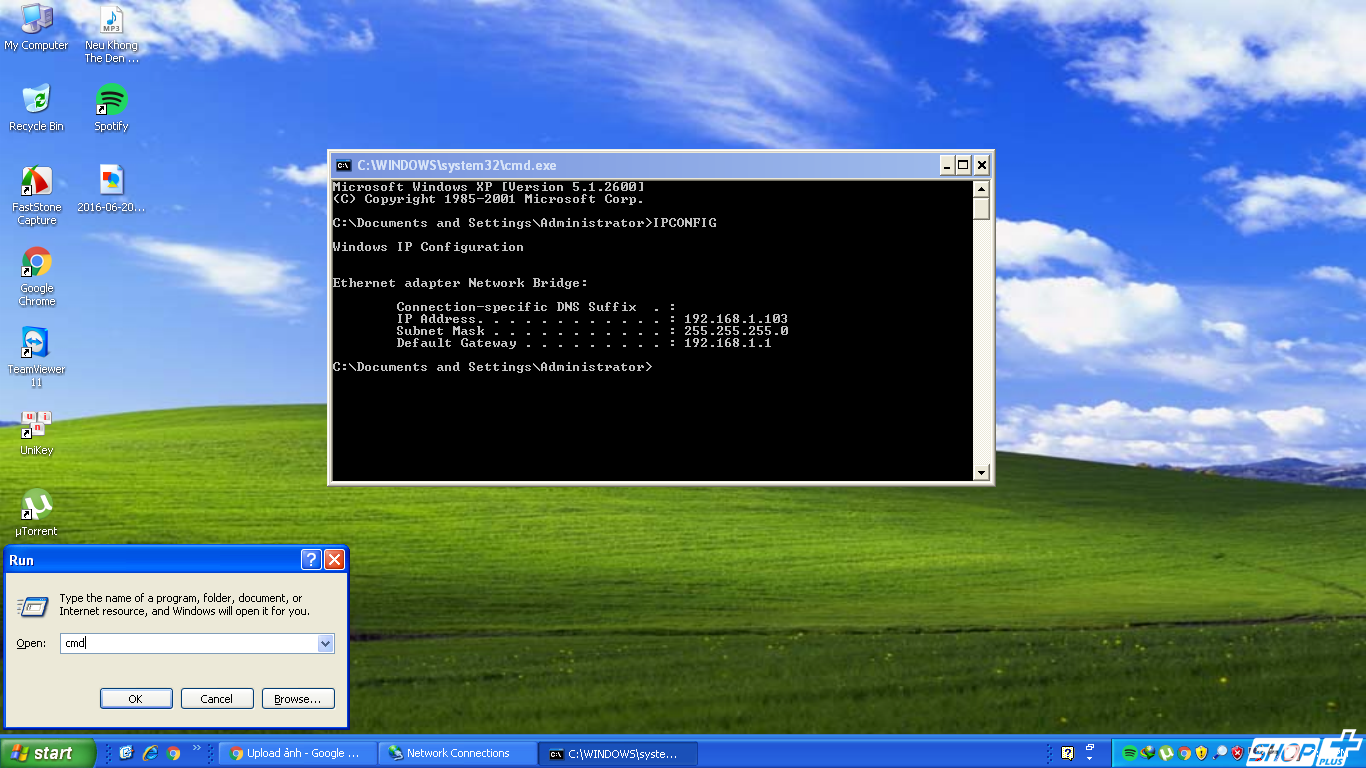Open the FastStone Capture desktop shortcut
The height and width of the screenshot is (768, 1366).
click(x=37, y=182)
